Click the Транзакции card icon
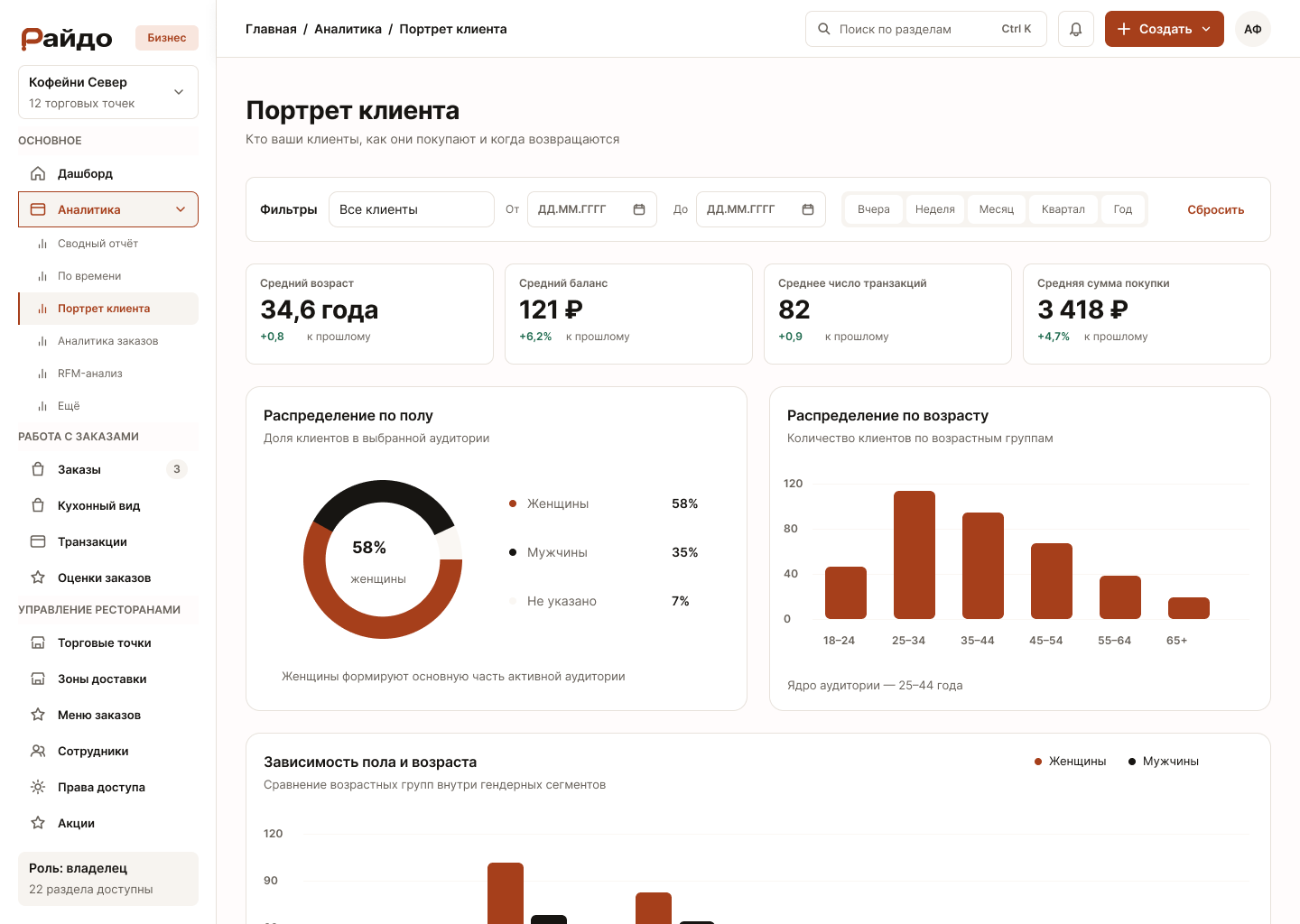 [x=38, y=541]
